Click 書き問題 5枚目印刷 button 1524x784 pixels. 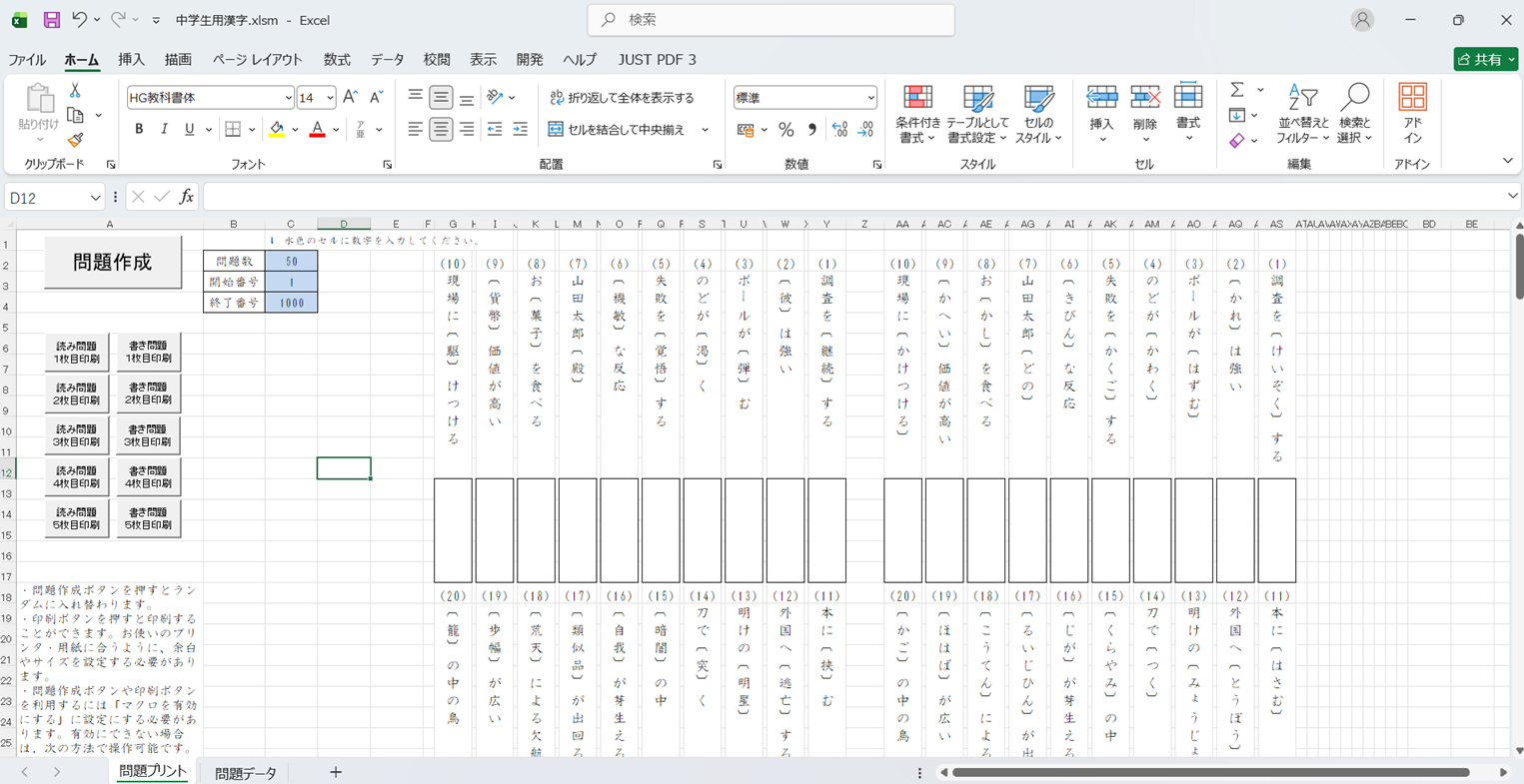tap(149, 518)
